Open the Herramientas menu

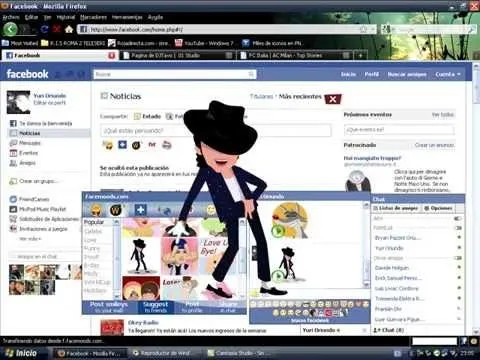click(127, 17)
